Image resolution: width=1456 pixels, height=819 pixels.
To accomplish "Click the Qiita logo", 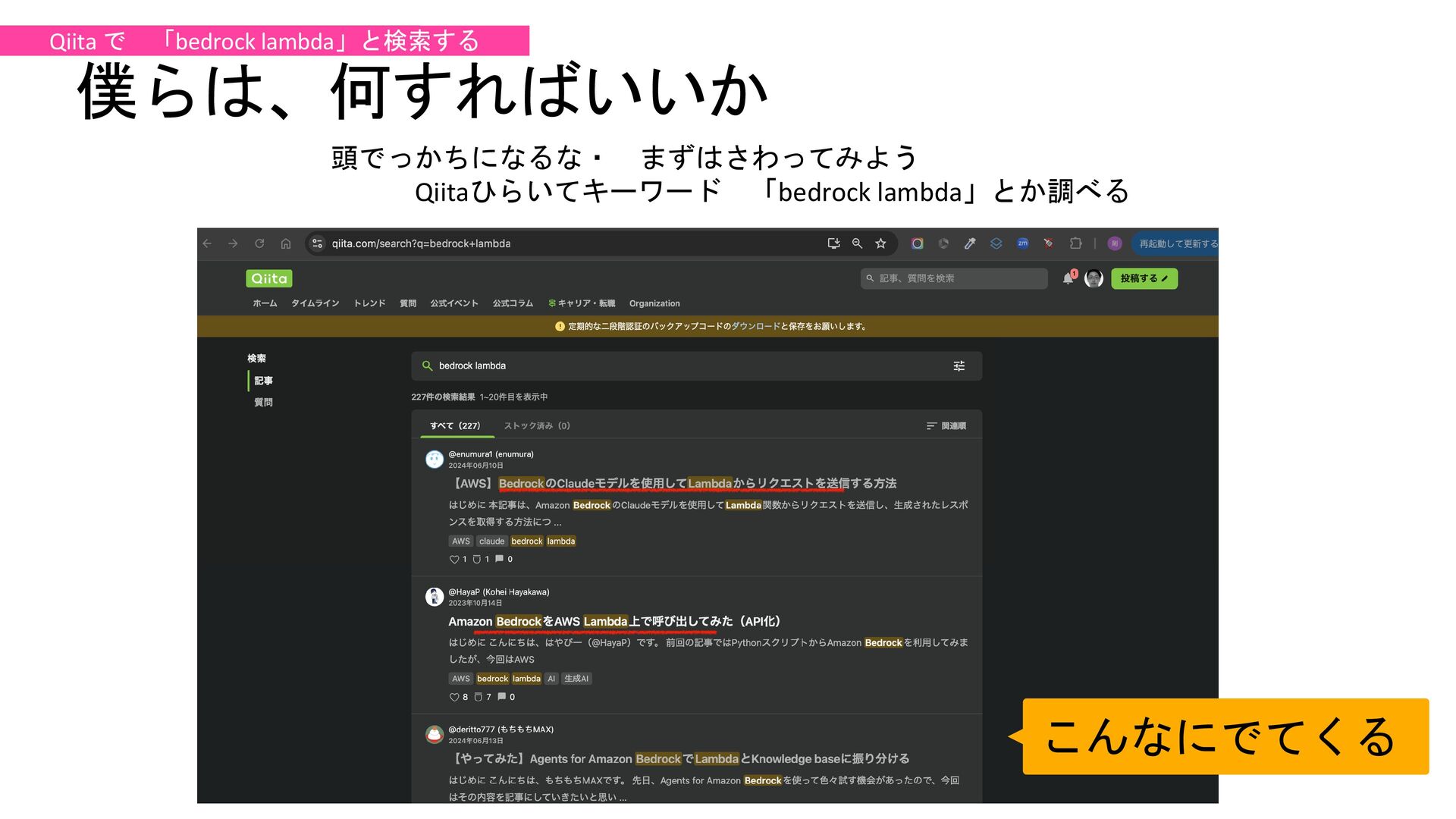I will 269,278.
